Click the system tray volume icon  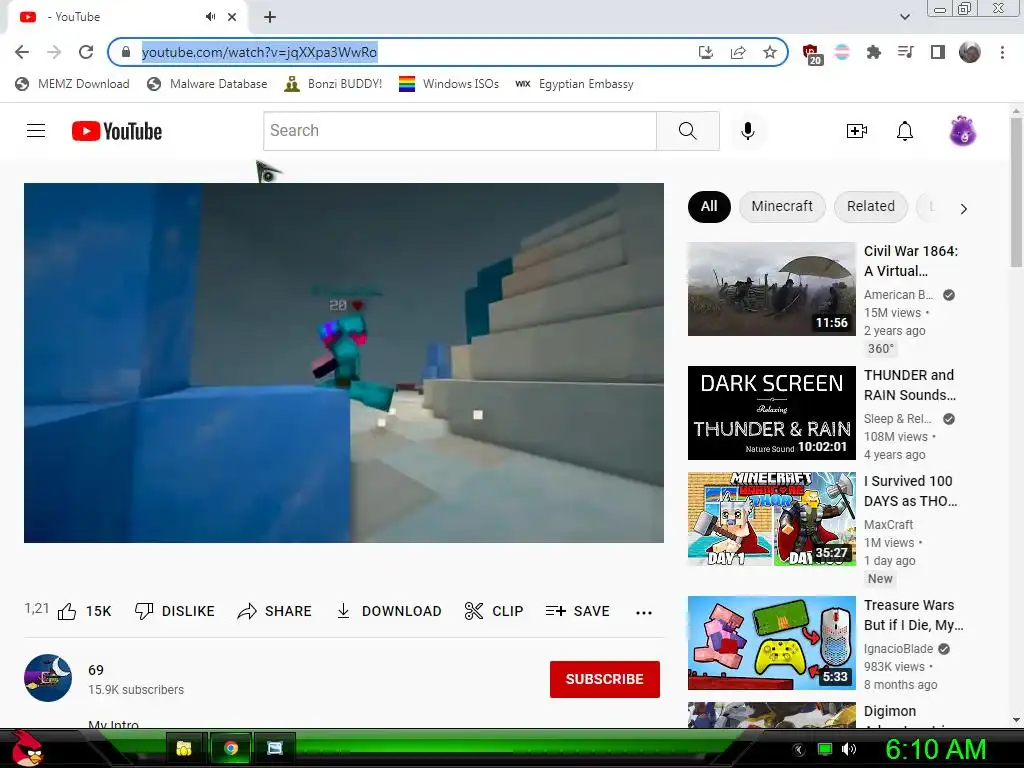coord(849,749)
